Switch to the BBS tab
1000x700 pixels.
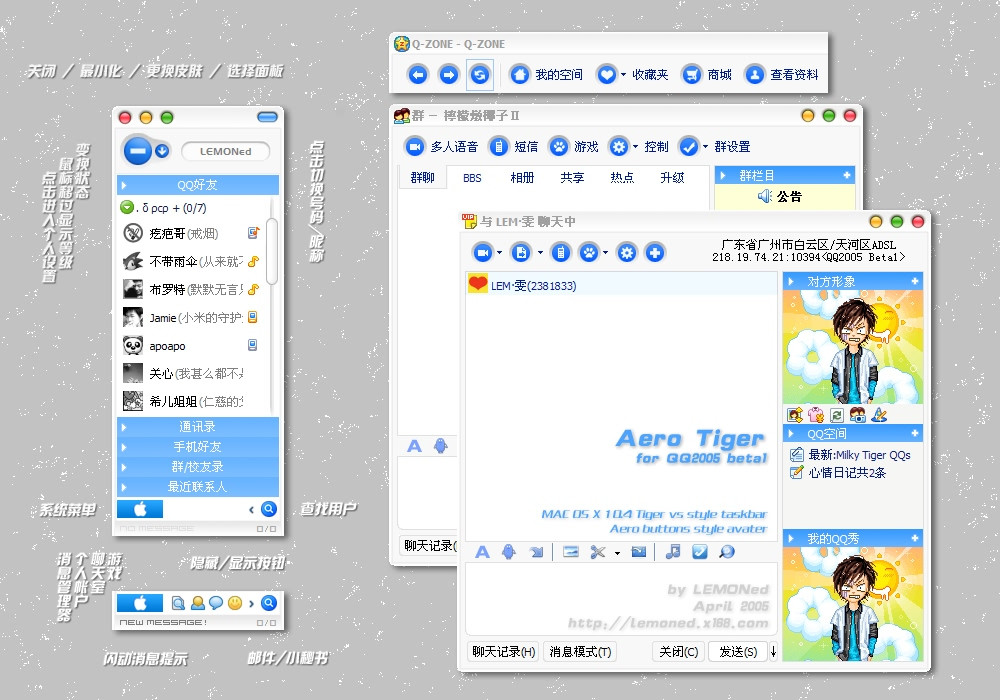[472, 178]
